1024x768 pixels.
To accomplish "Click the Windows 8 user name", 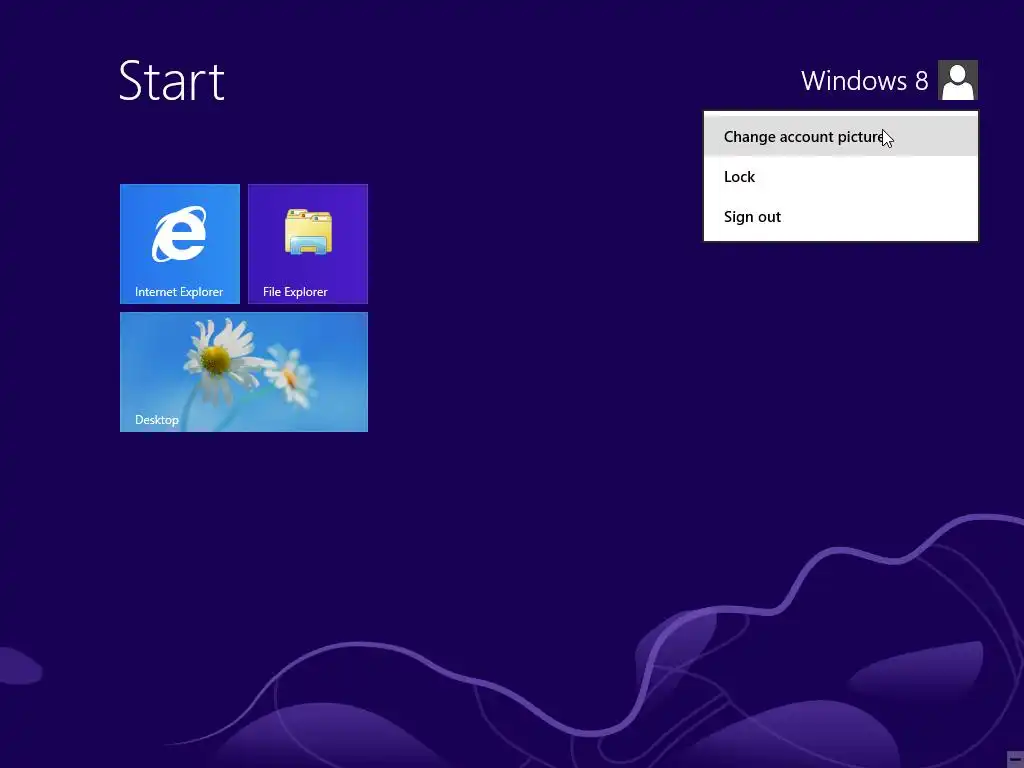I will click(x=864, y=81).
